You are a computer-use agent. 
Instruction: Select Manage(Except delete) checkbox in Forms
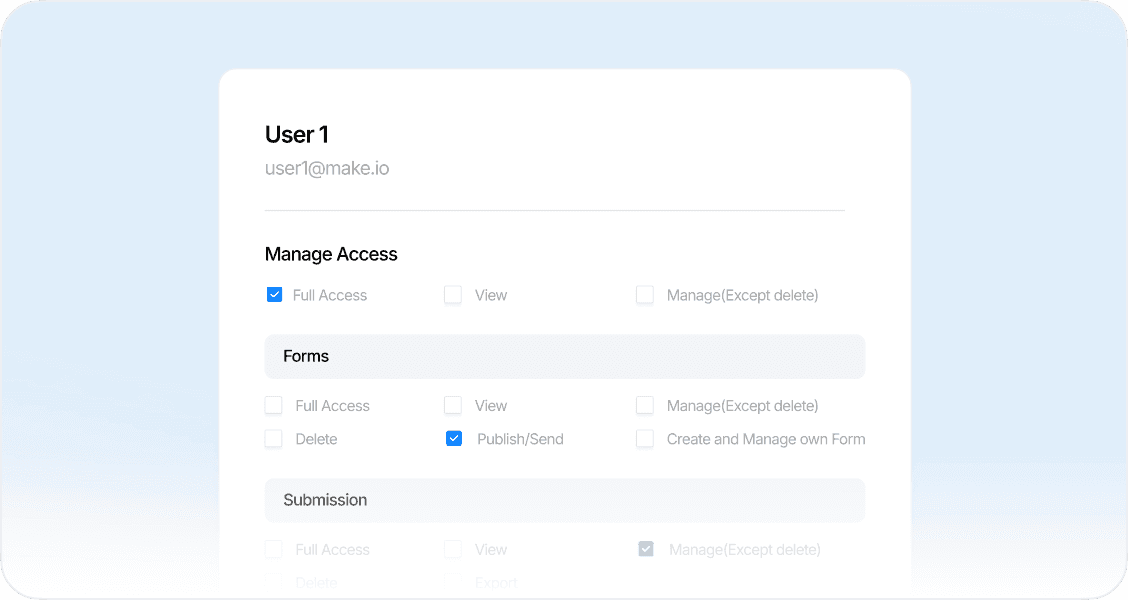click(x=645, y=406)
